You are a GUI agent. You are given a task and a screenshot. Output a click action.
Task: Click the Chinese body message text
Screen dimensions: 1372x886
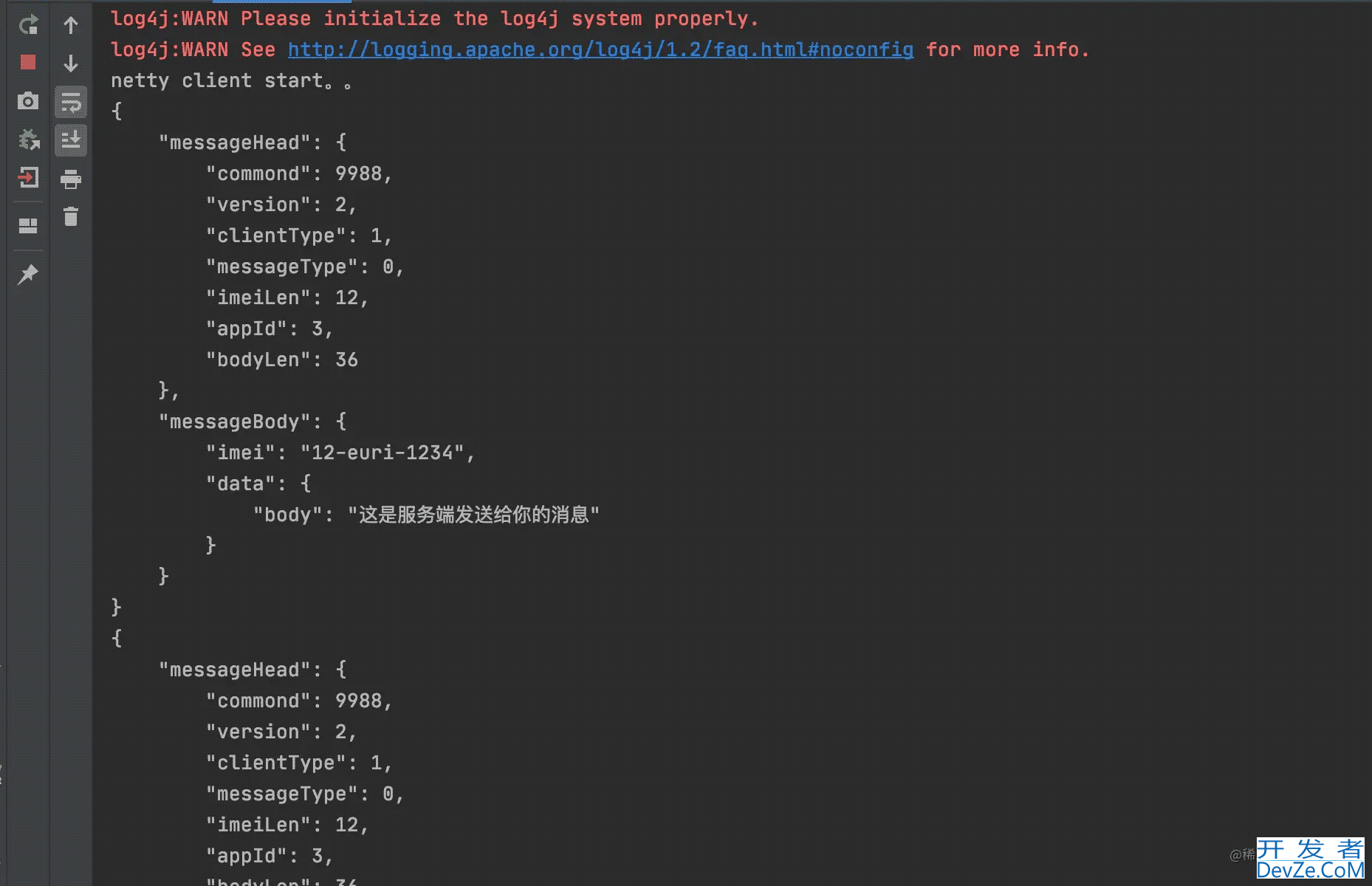click(x=473, y=515)
